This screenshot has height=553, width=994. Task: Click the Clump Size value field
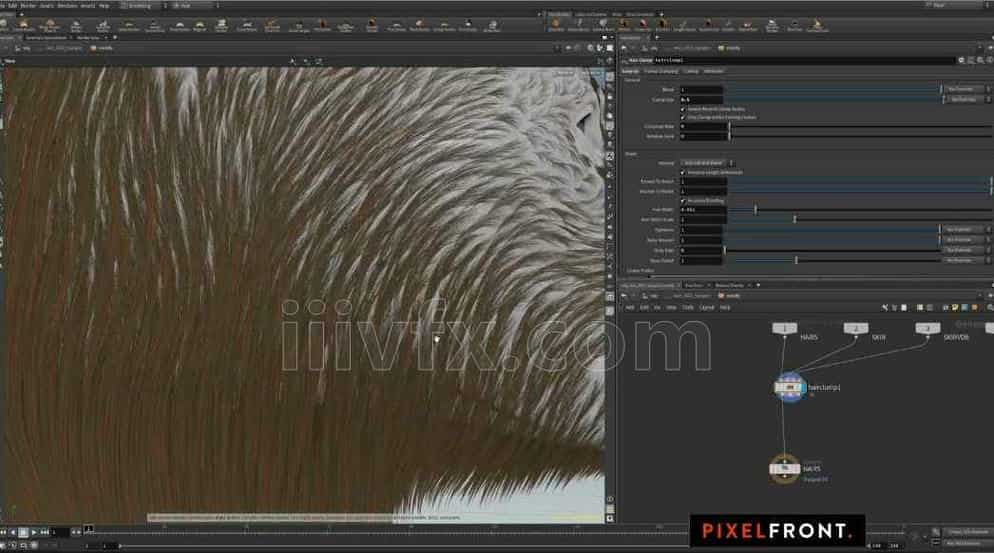pyautogui.click(x=701, y=100)
